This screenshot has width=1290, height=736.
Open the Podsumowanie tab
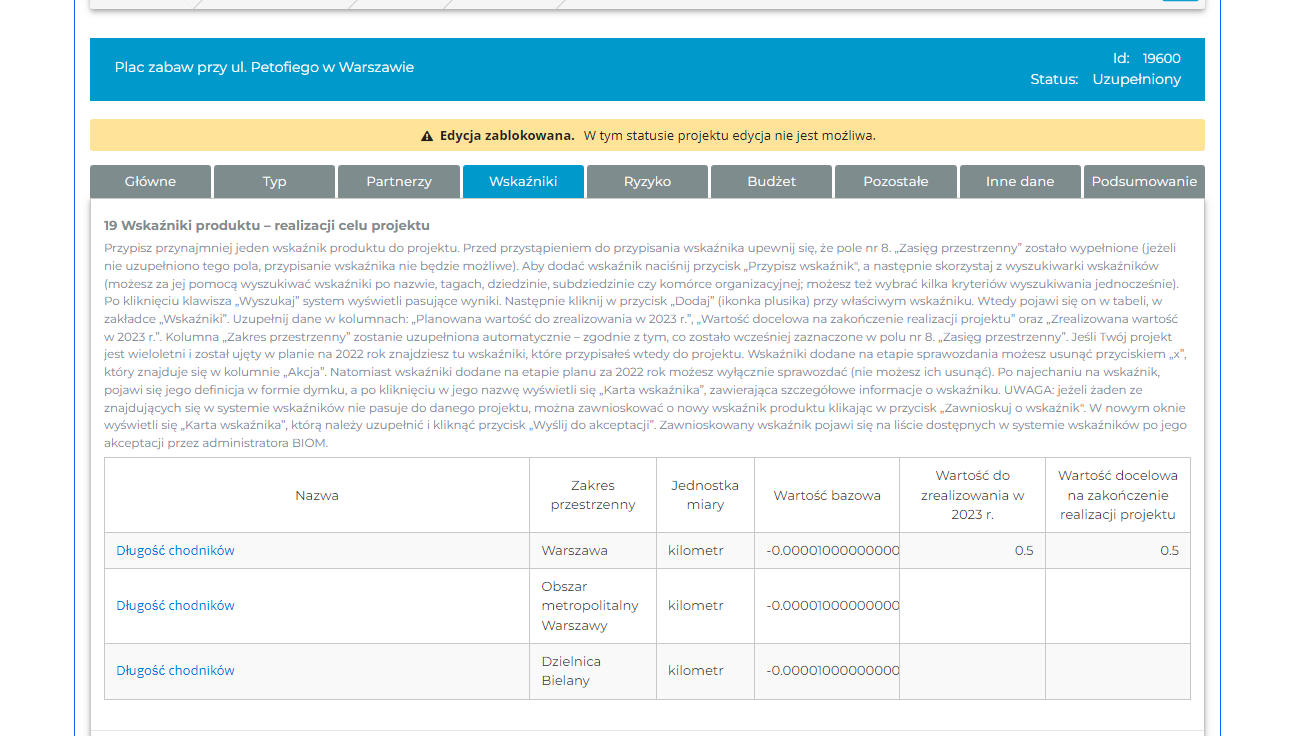pos(1144,182)
